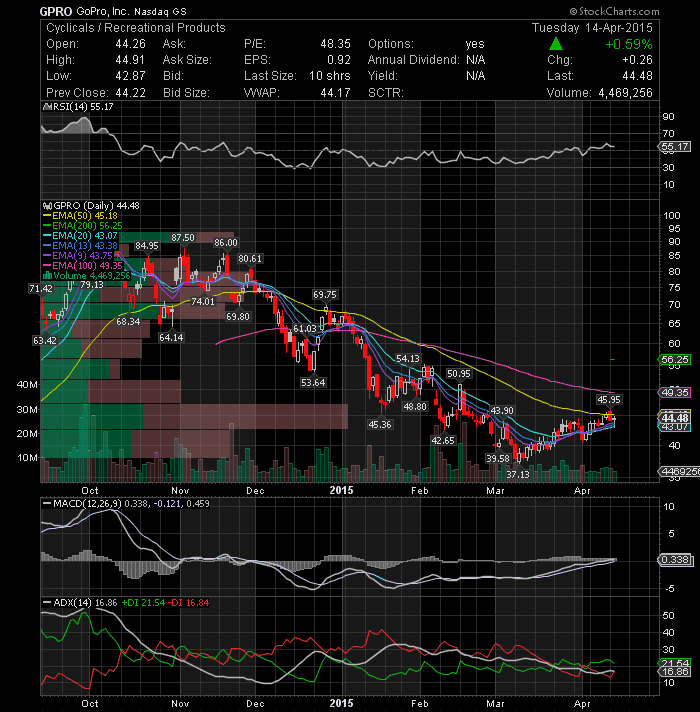Click the EPS value 0.92
The width and height of the screenshot is (700, 712).
339,60
